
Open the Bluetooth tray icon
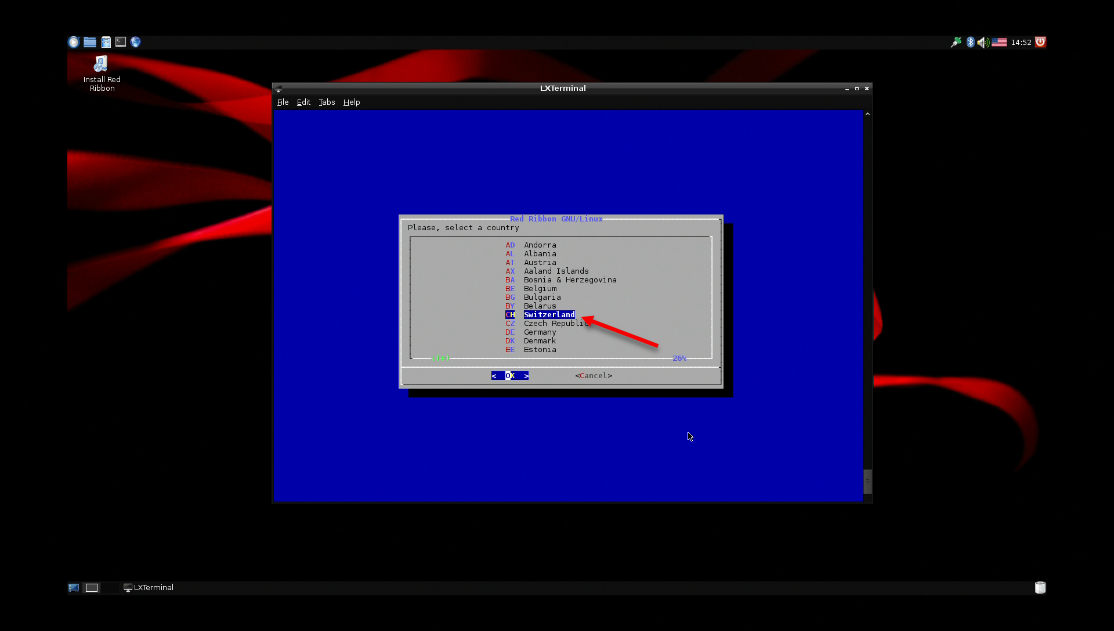970,42
